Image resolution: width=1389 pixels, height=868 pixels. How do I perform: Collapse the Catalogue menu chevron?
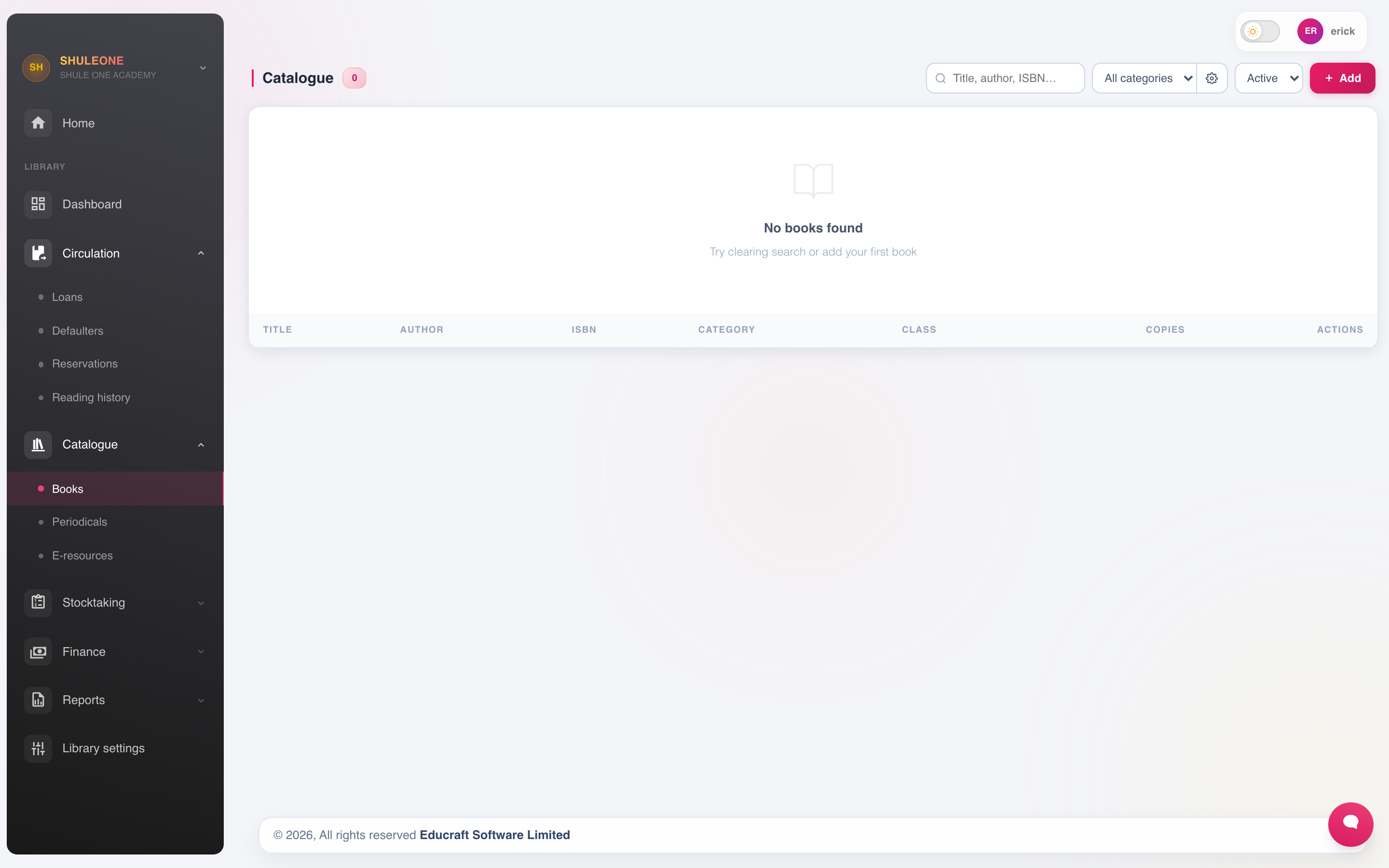click(201, 445)
